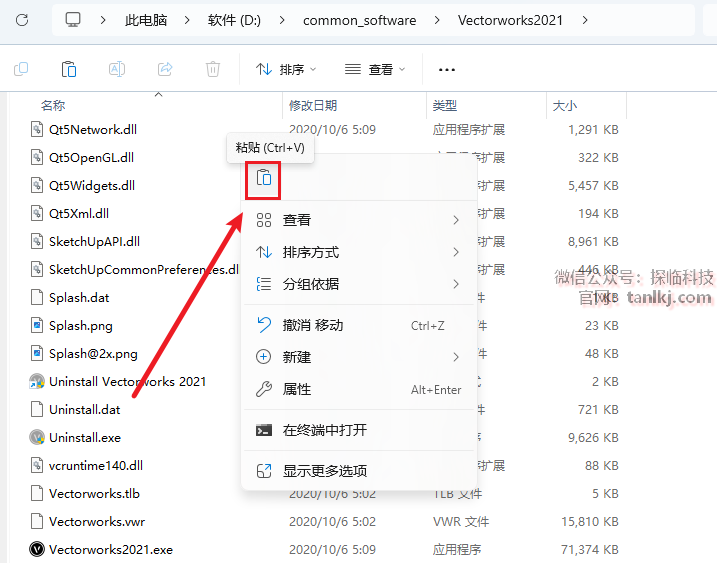This screenshot has height=566, width=717.
Task: Select the SketchUpCommonPreferences.dll file
Action: coord(144,269)
